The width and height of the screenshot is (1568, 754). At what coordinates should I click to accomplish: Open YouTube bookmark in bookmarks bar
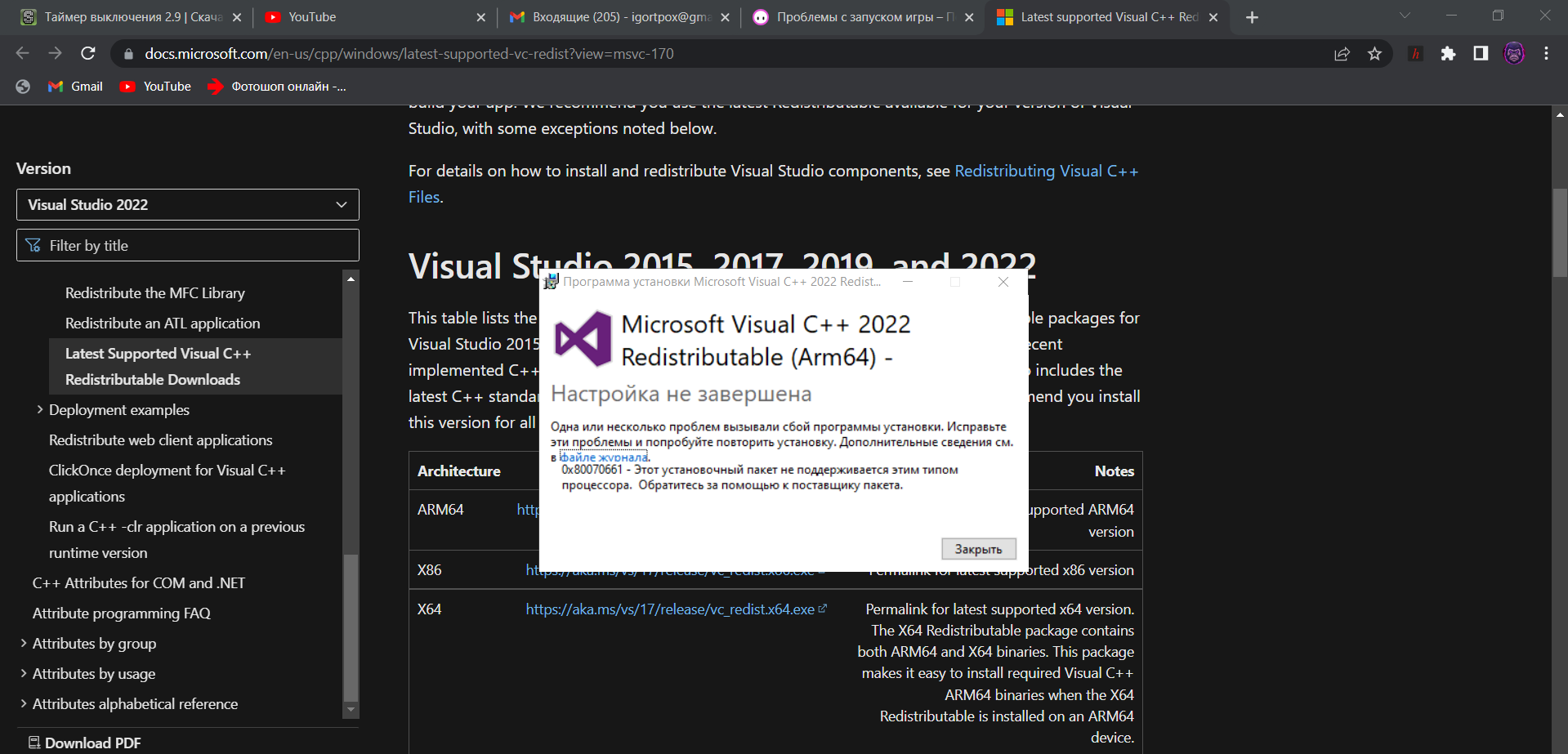click(x=155, y=87)
